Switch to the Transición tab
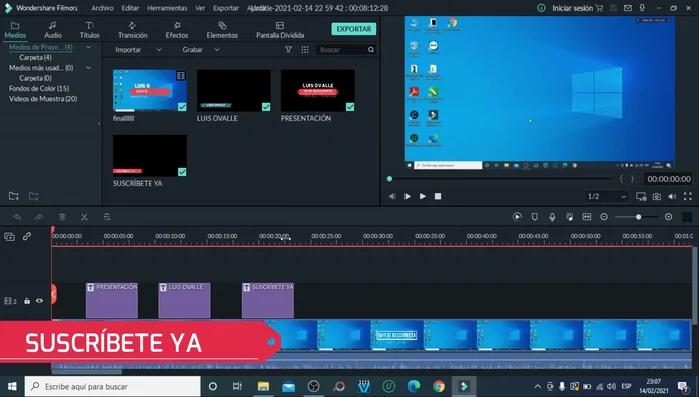The height and width of the screenshot is (397, 699). 132,30
